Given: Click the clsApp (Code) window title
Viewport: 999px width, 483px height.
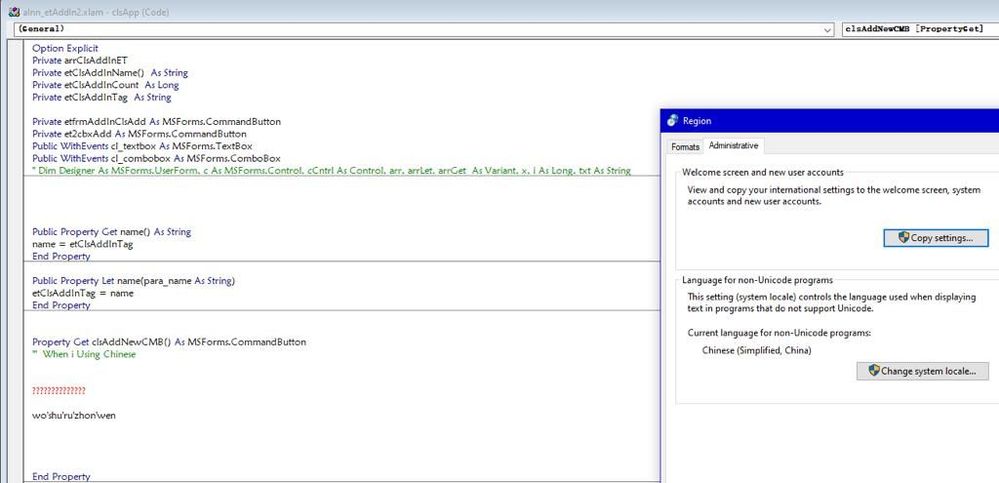Looking at the screenshot, I should (x=96, y=12).
